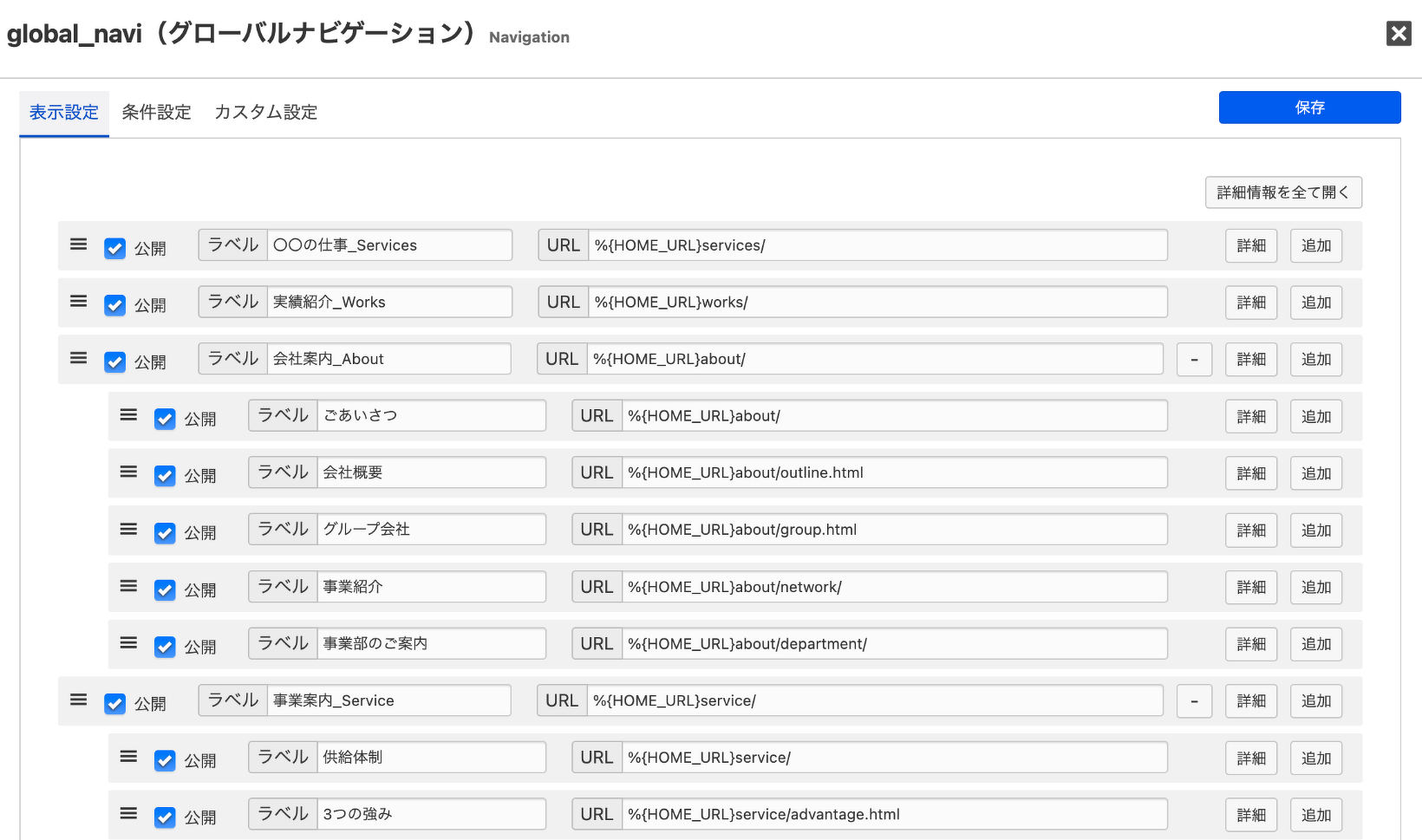Click drag handle of 供給体制 row
Viewport: 1422px width, 840px height.
click(x=129, y=757)
